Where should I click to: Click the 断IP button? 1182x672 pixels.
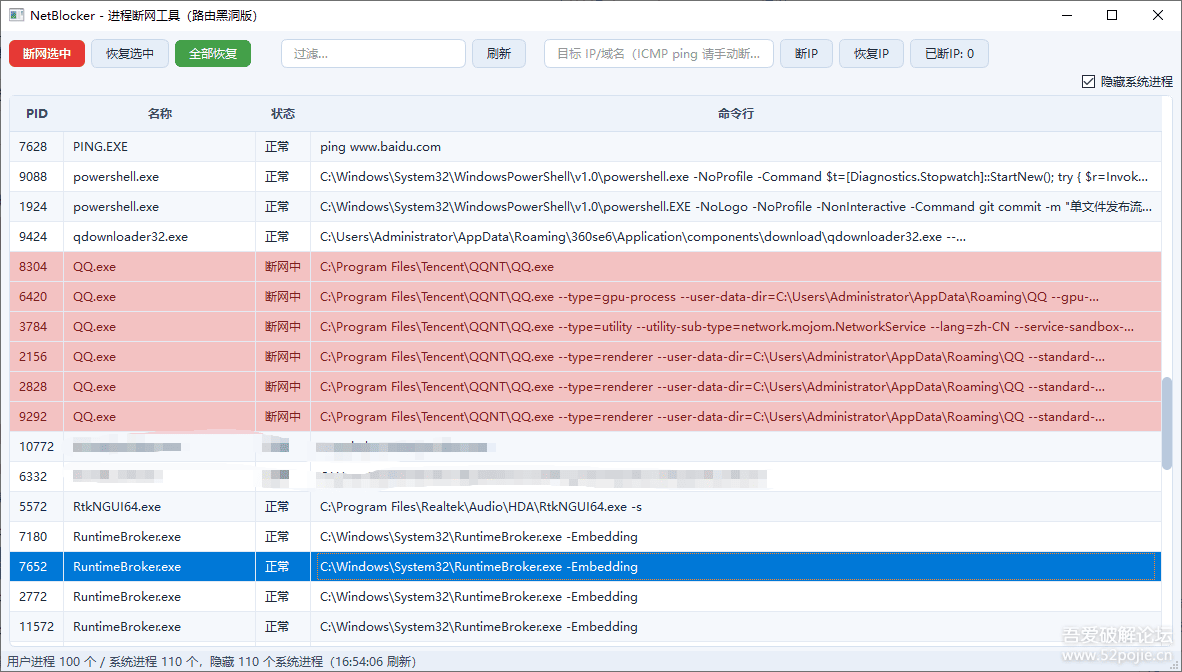807,54
